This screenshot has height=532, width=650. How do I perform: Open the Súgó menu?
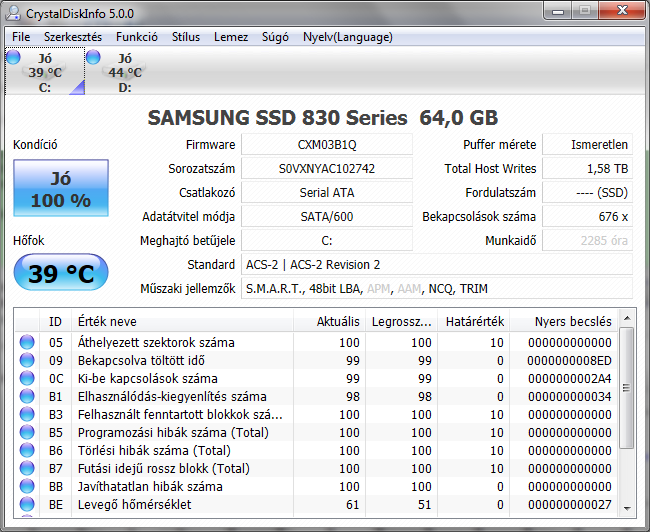tap(275, 37)
